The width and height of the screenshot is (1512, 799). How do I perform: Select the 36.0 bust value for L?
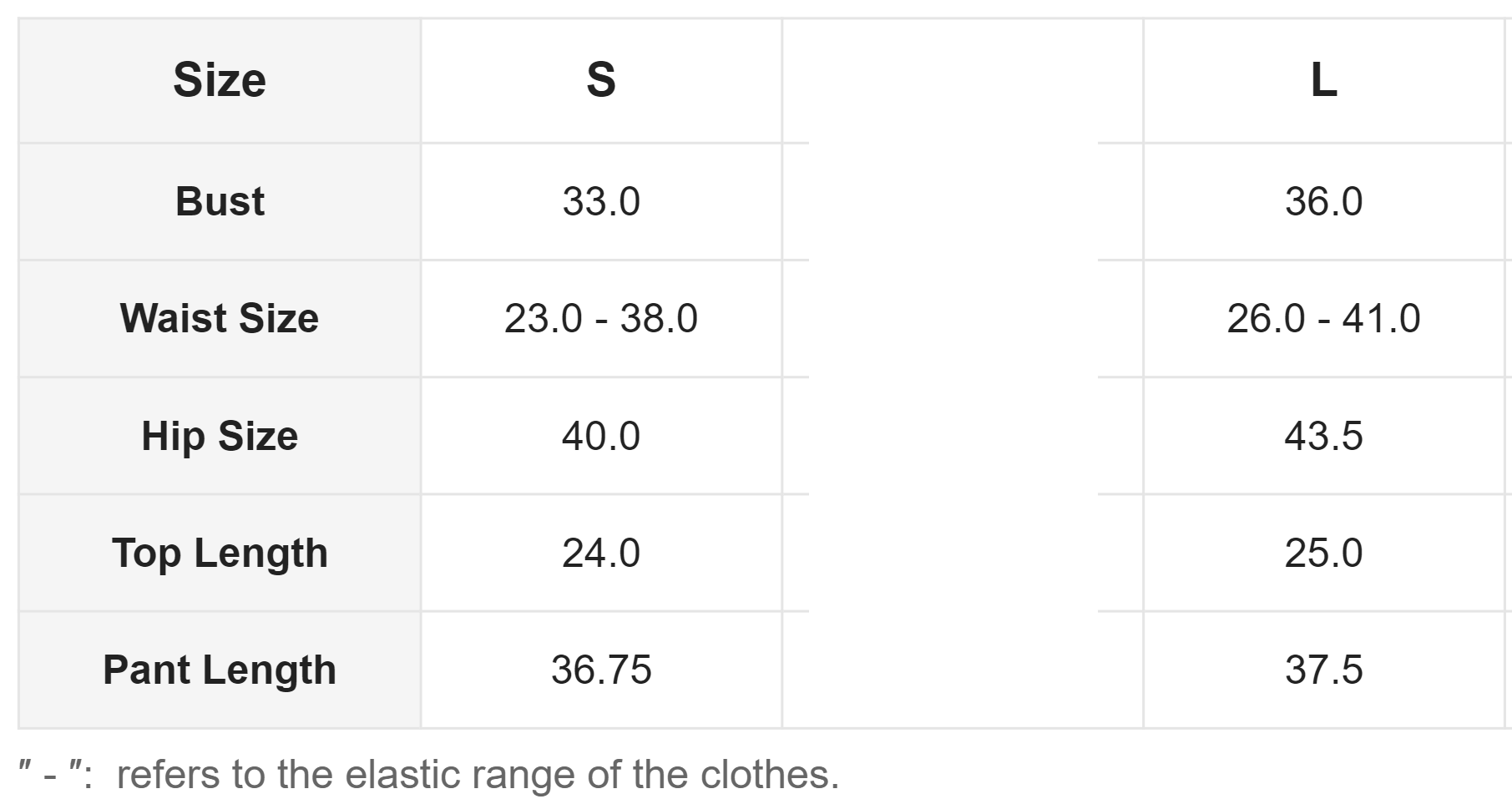1323,201
